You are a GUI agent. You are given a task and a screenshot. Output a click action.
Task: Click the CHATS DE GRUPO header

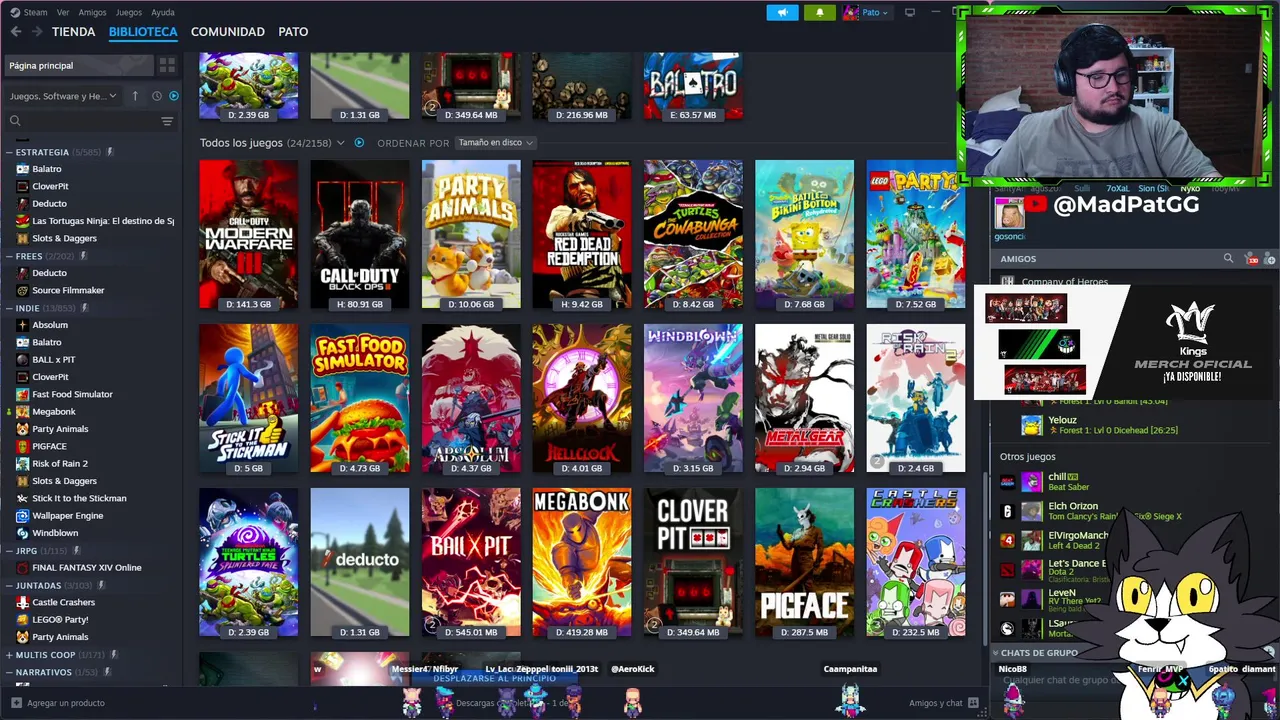coord(1040,653)
